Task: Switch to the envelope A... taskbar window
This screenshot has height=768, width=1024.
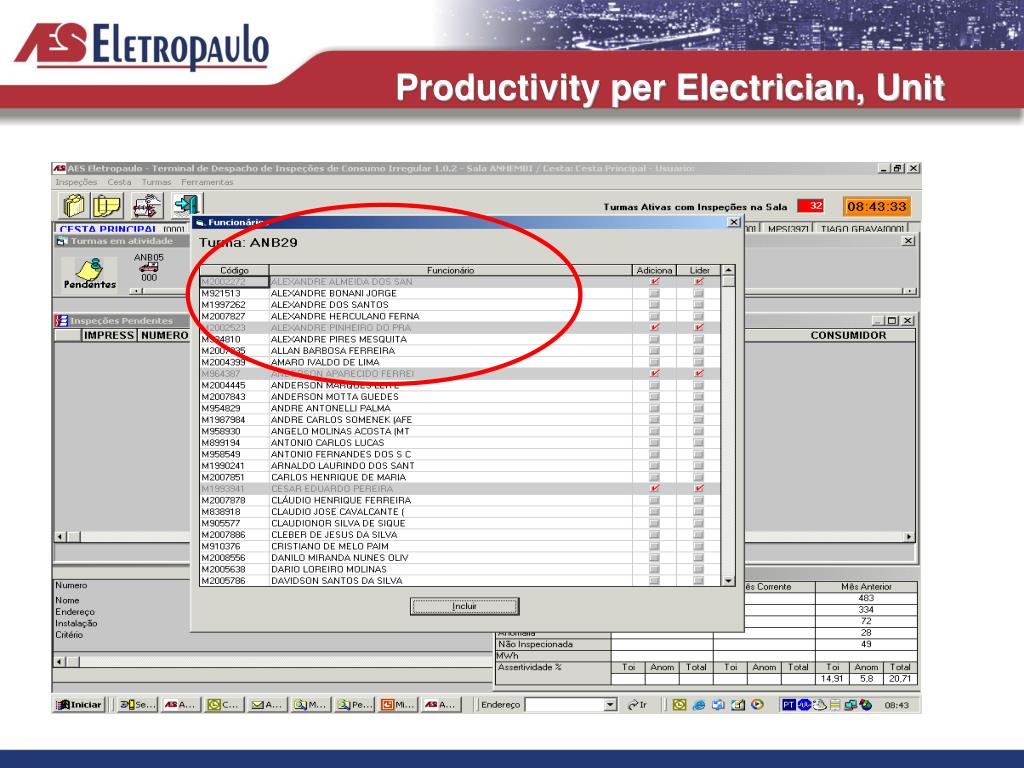Action: coord(266,705)
